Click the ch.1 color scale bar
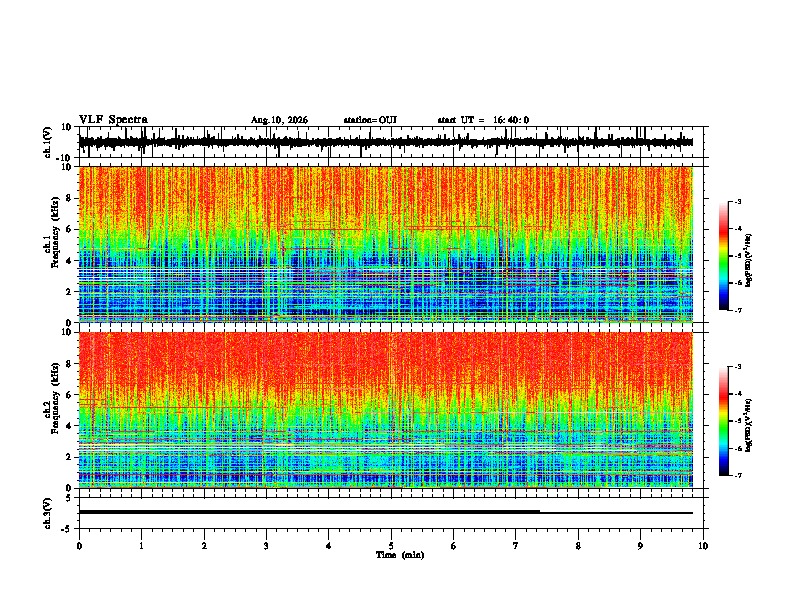The image size is (792, 612). (724, 256)
